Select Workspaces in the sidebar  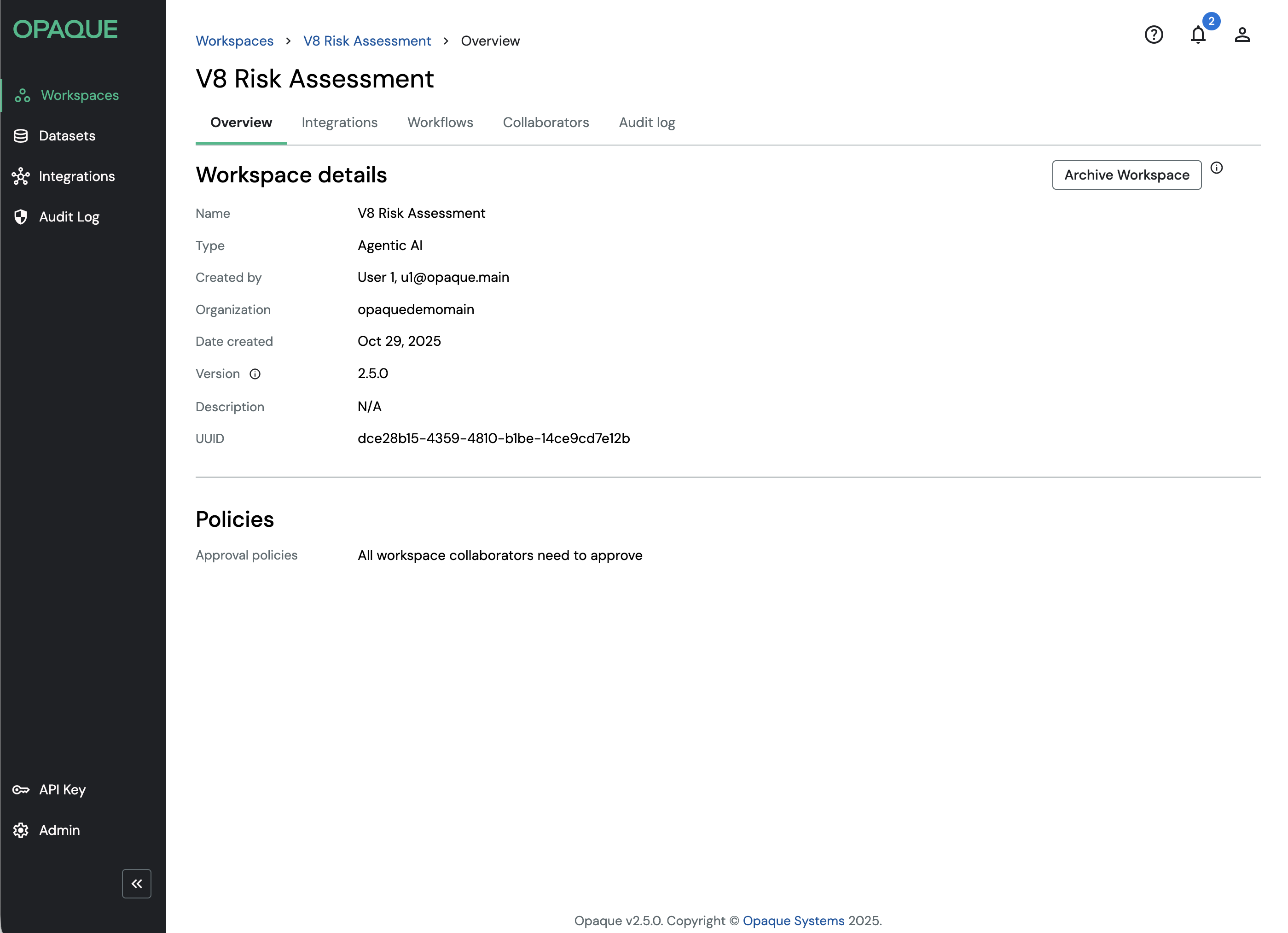[x=80, y=95]
